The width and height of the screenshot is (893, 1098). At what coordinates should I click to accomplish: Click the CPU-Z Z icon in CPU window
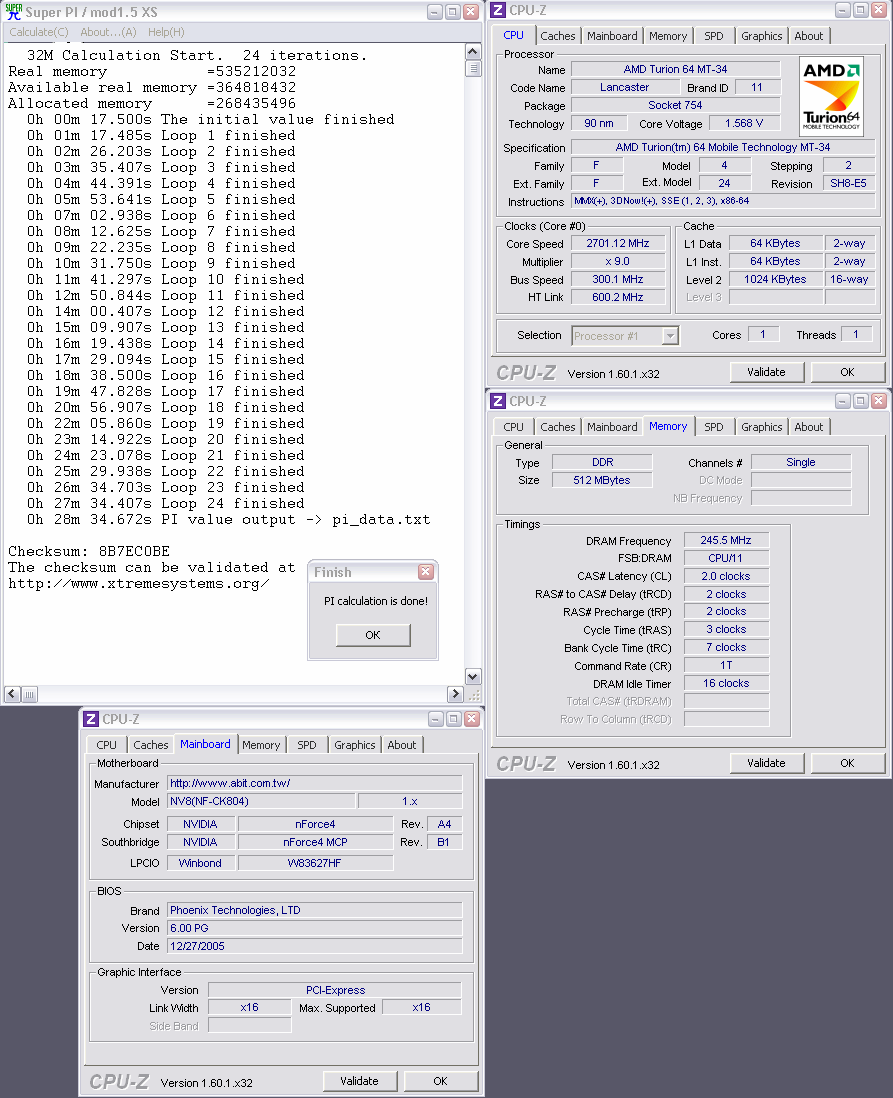pyautogui.click(x=498, y=11)
